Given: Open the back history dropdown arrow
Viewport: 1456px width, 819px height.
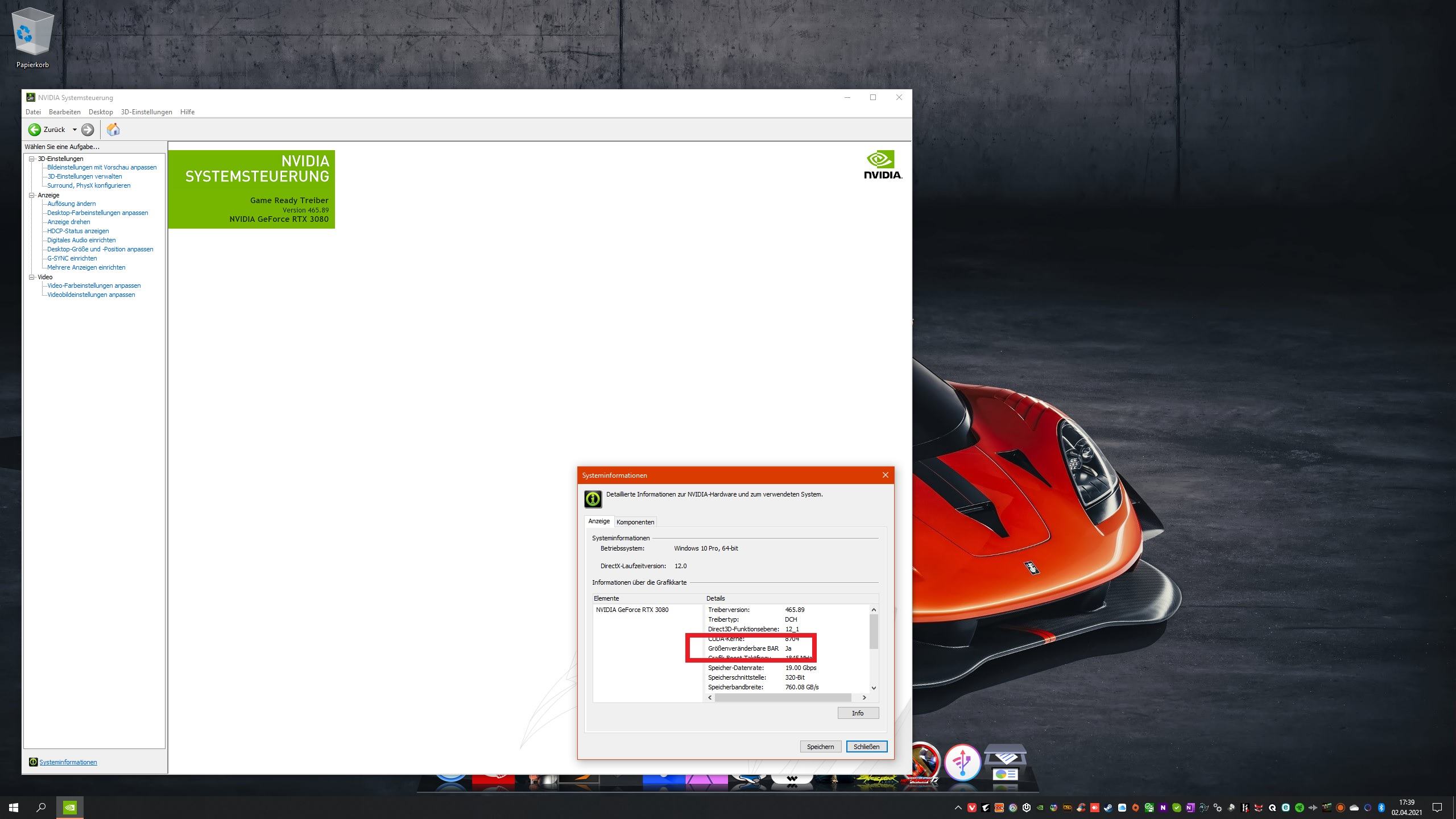Looking at the screenshot, I should (x=75, y=130).
